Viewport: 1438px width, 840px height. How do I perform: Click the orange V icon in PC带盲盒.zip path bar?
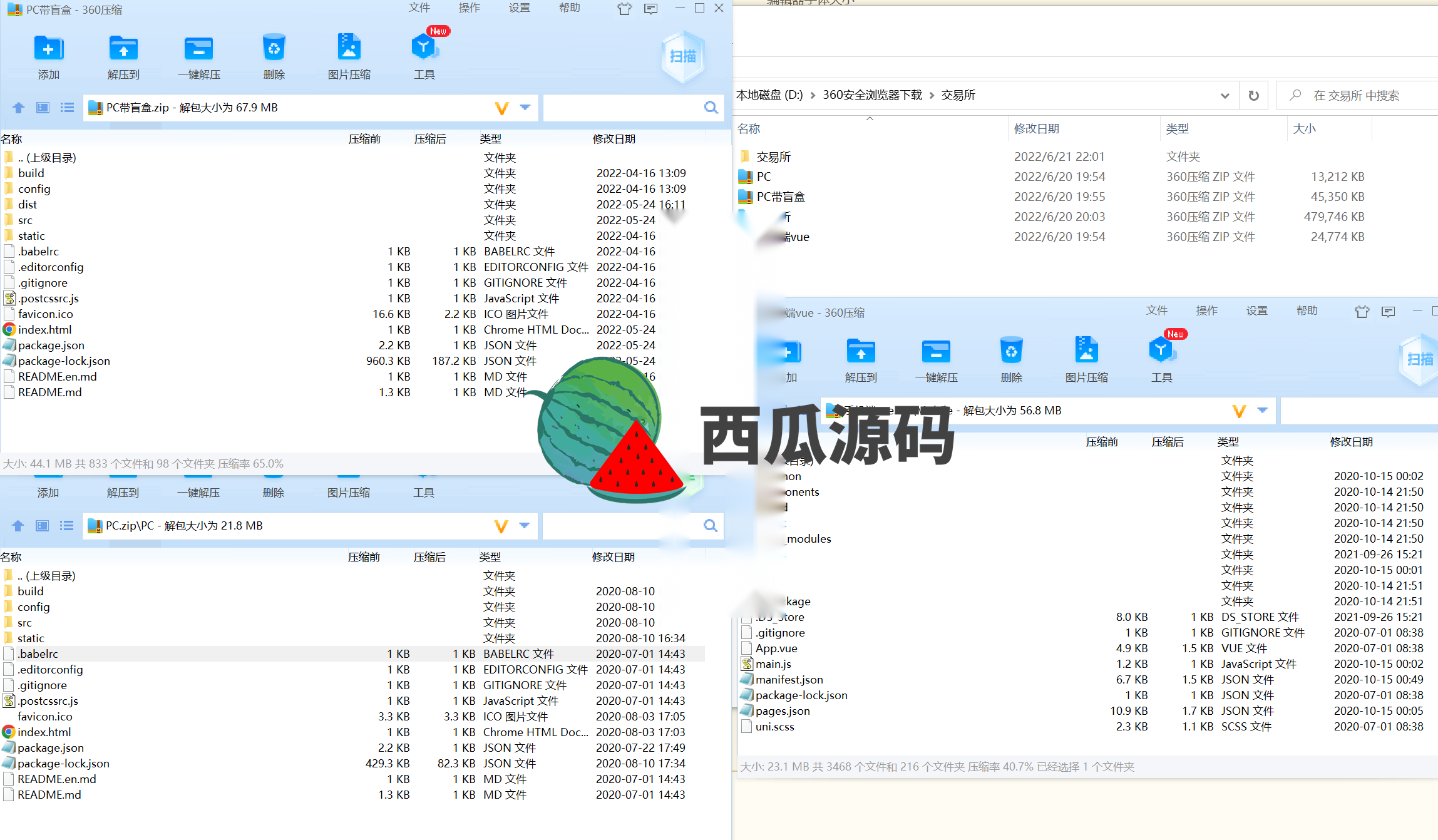501,108
